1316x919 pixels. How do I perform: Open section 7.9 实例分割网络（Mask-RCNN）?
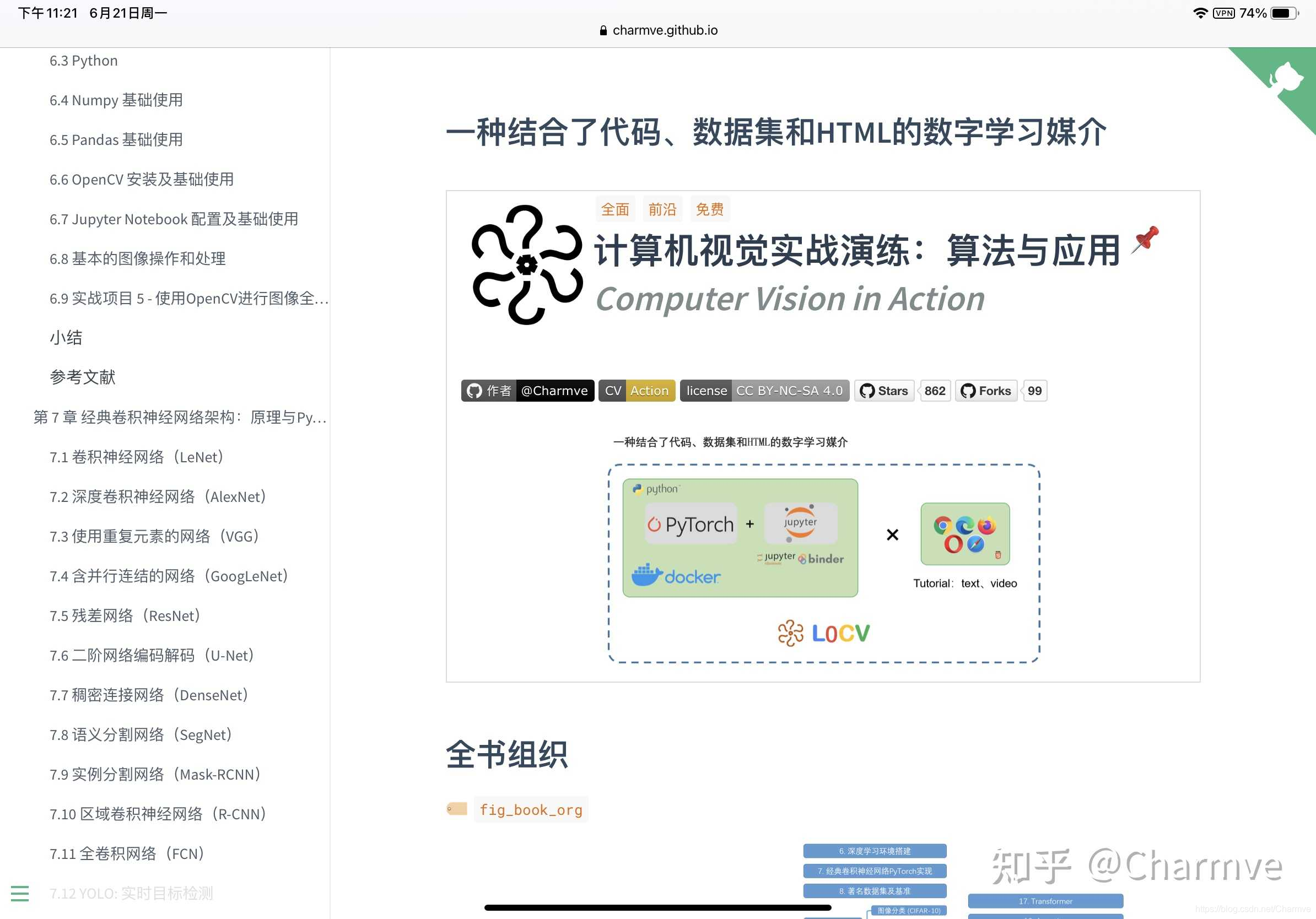[x=155, y=774]
